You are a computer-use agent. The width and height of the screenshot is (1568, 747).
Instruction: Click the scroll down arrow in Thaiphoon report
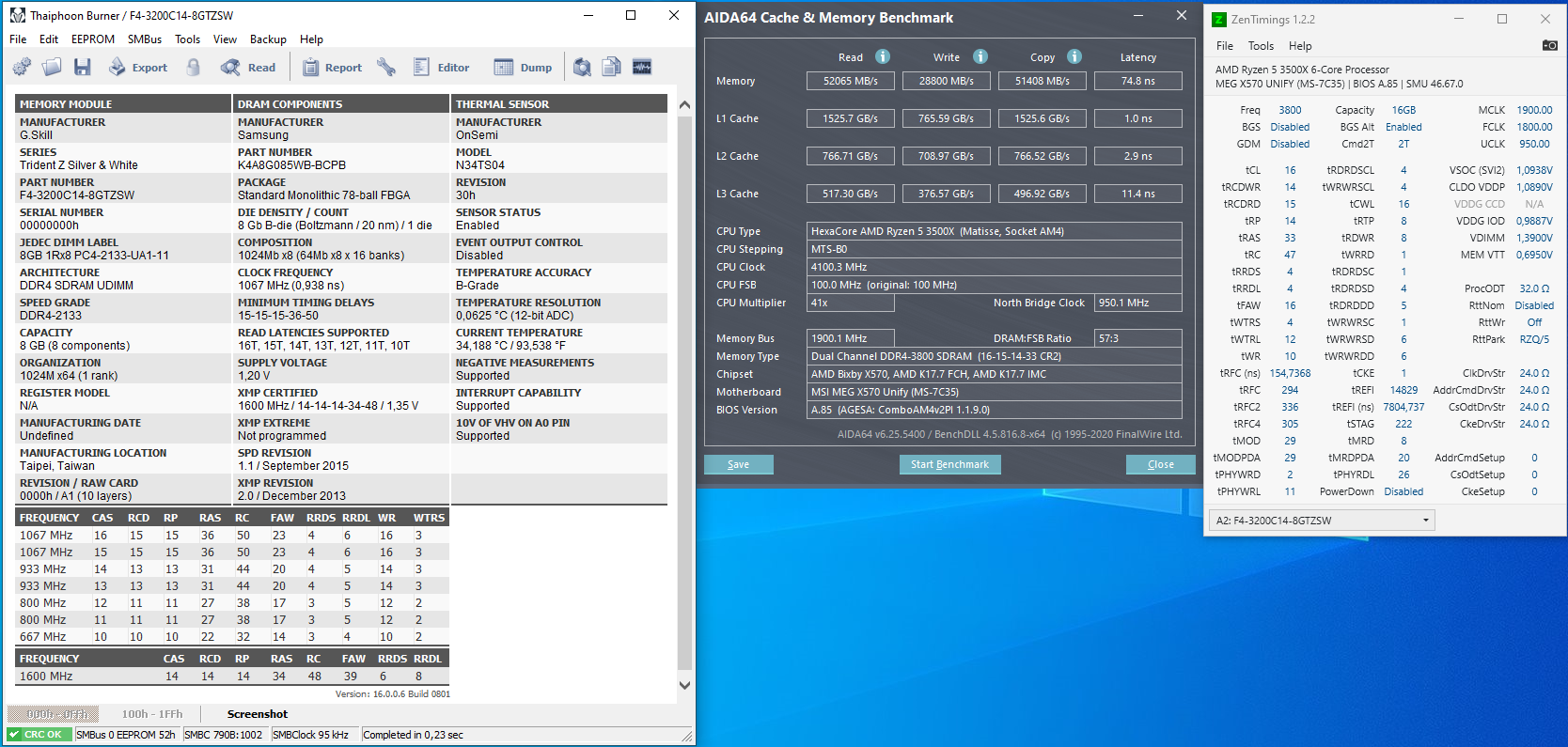point(684,685)
